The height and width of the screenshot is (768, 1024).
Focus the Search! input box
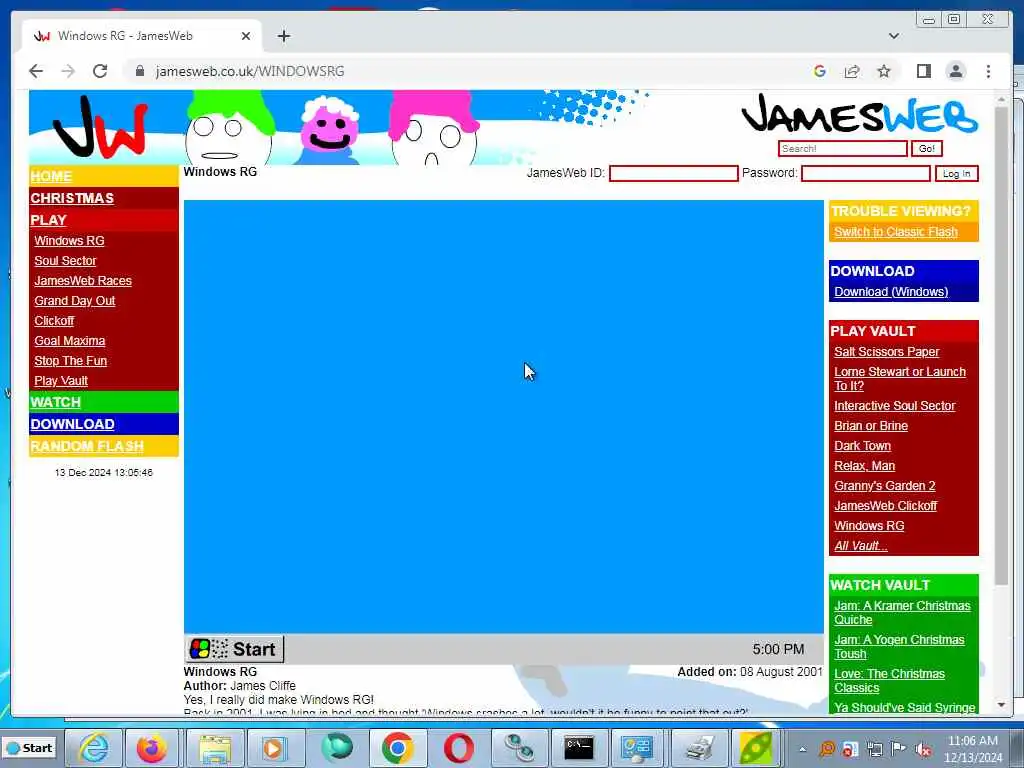[842, 149]
